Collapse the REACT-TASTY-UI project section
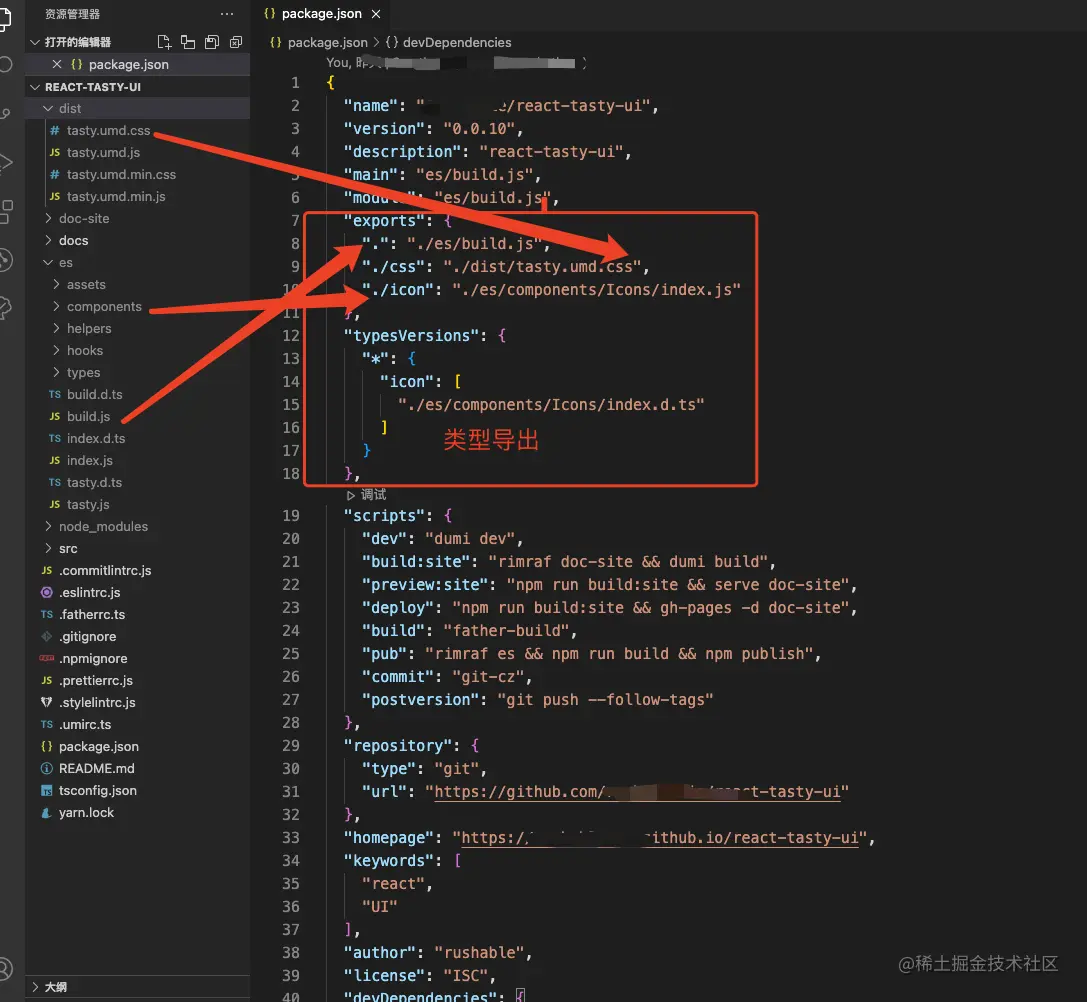Viewport: 1087px width, 1002px height. click(35, 87)
